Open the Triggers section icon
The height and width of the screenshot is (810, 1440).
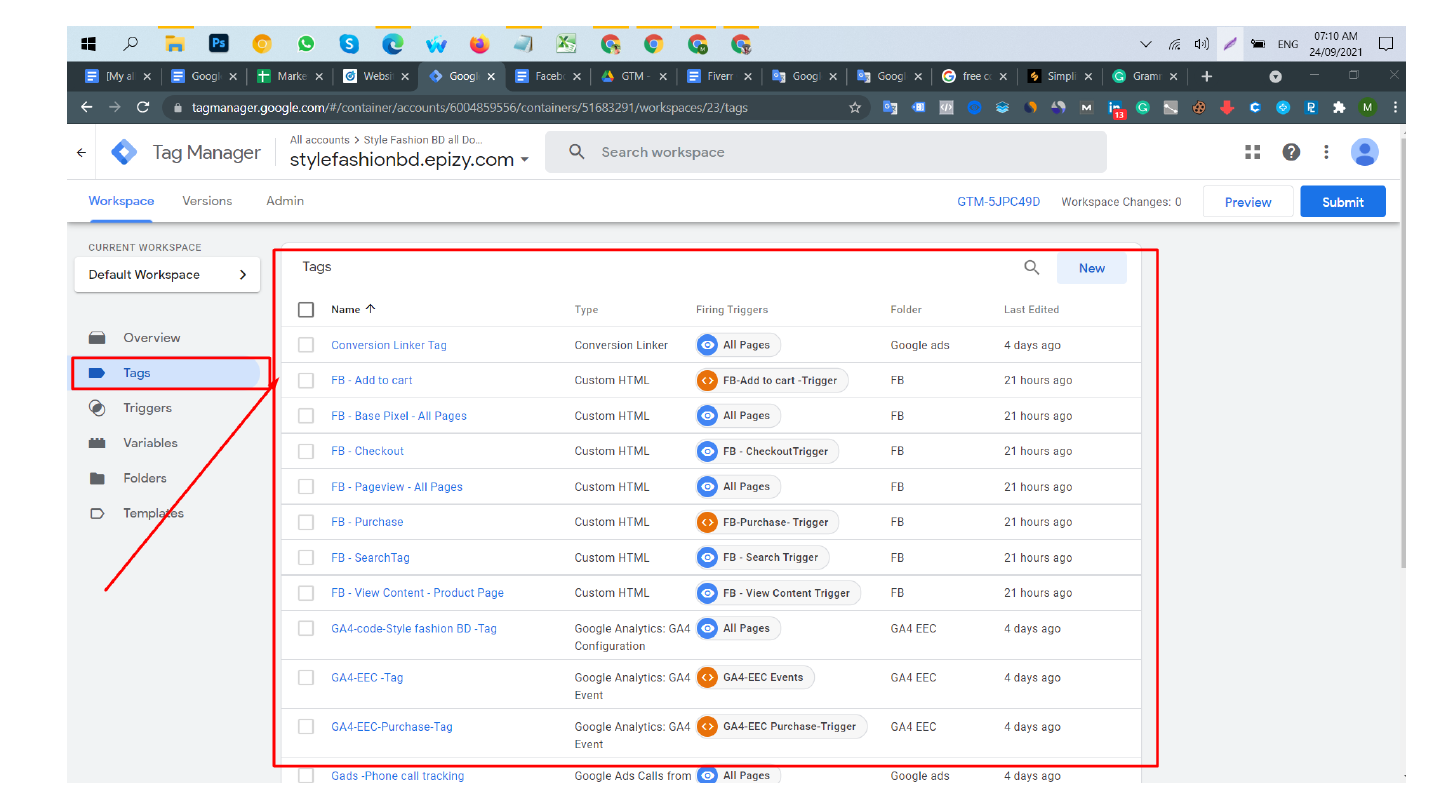point(96,408)
